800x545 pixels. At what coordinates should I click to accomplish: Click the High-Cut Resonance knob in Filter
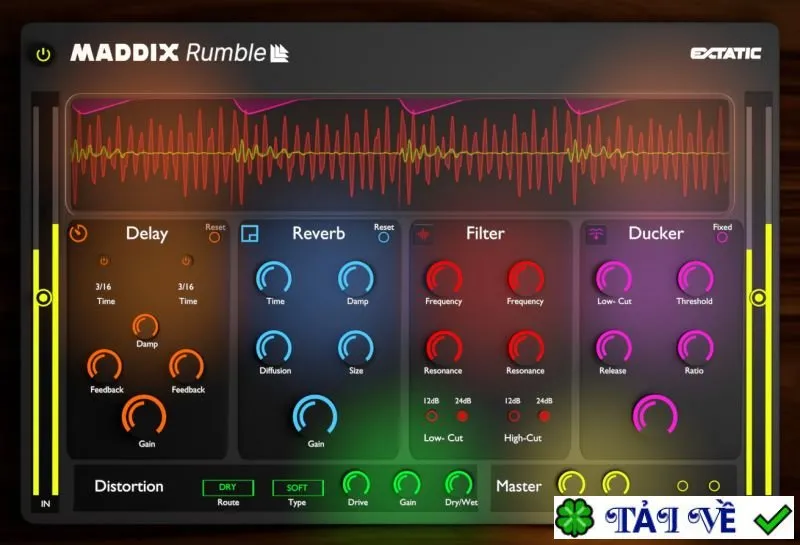tap(526, 348)
